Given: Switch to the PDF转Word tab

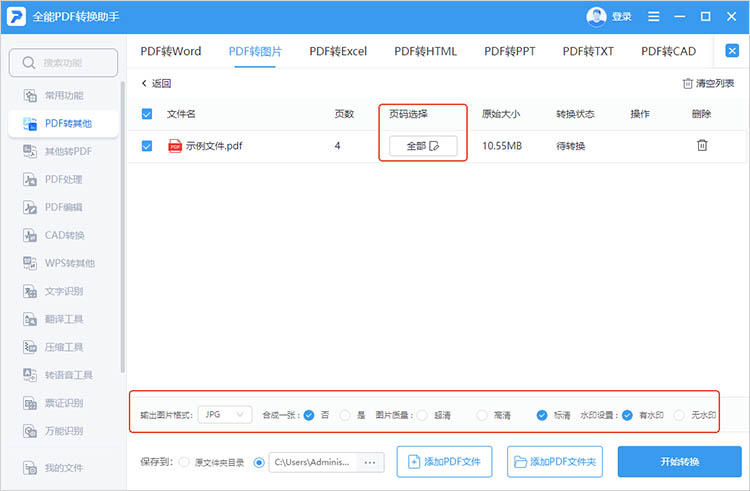Looking at the screenshot, I should pyautogui.click(x=170, y=51).
